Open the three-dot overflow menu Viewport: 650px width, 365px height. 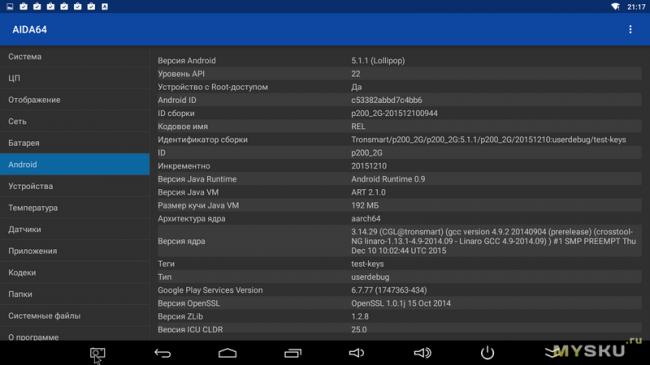[630, 29]
